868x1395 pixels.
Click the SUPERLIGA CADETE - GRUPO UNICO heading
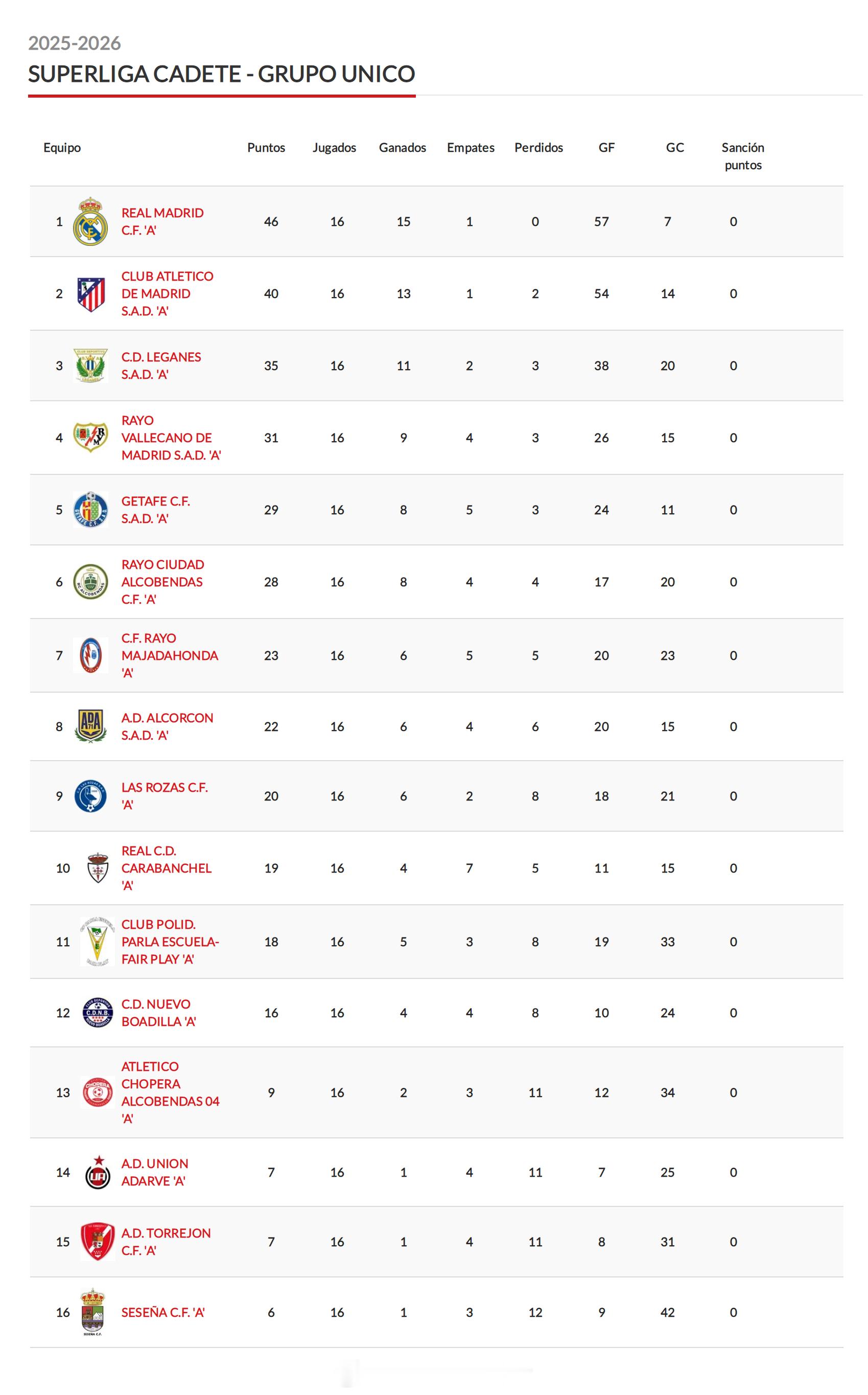222,74
